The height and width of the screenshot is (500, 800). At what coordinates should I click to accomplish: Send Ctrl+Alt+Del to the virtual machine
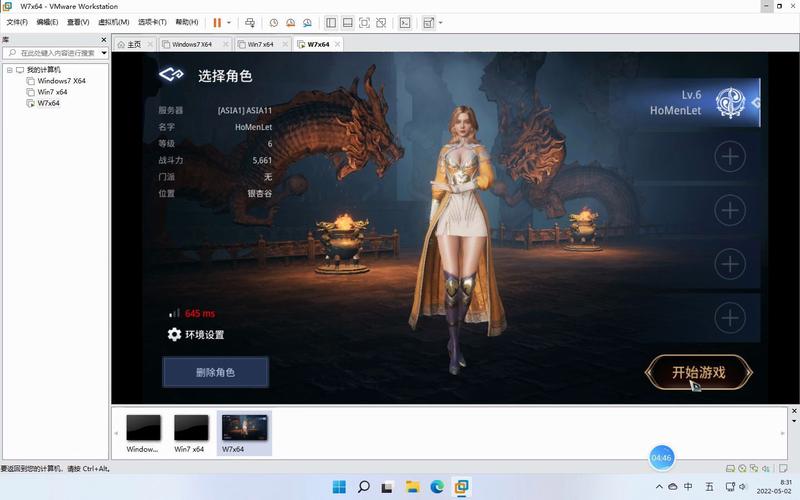[x=249, y=23]
